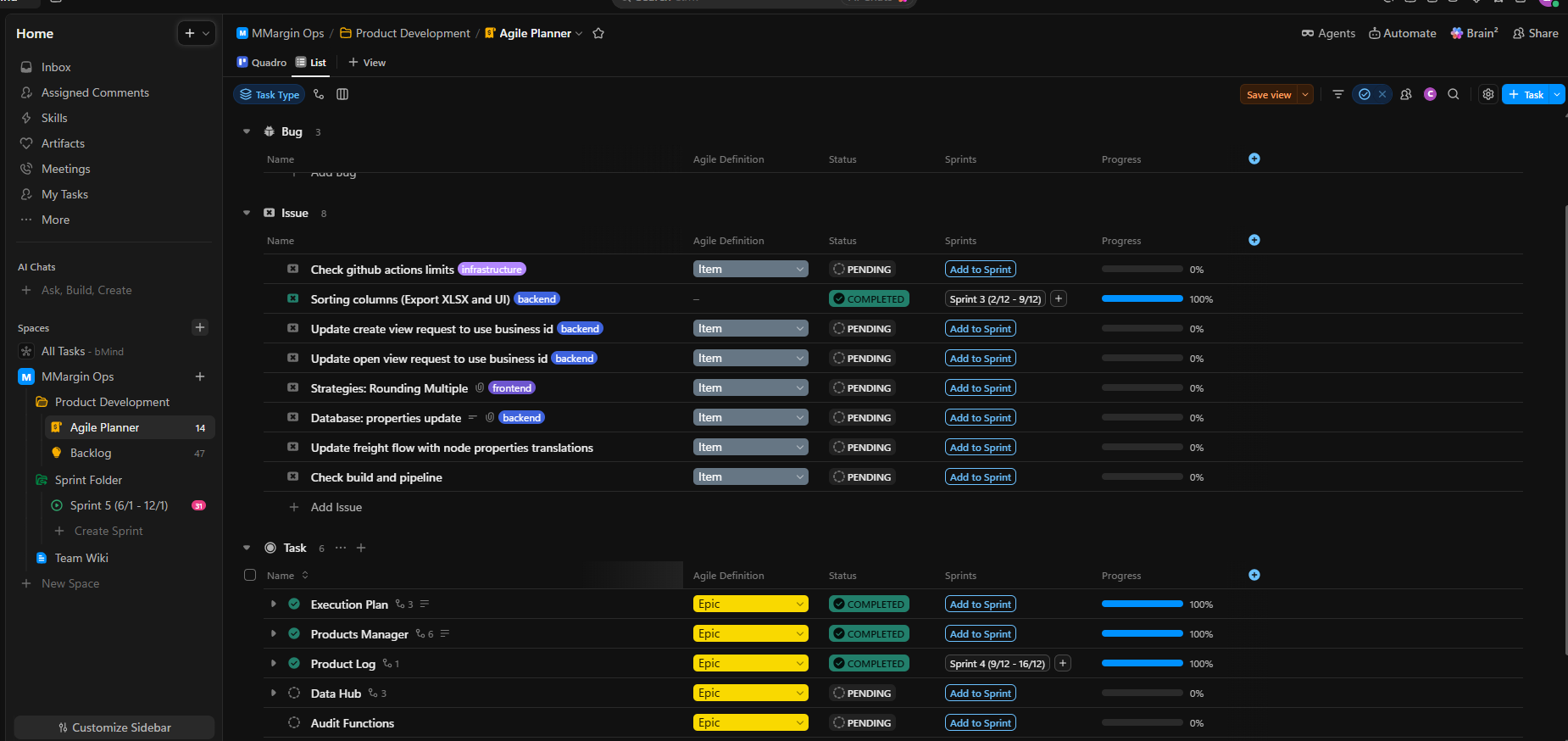The image size is (1568, 741).
Task: Expand Execution Plan subtasks
Action: tap(273, 604)
